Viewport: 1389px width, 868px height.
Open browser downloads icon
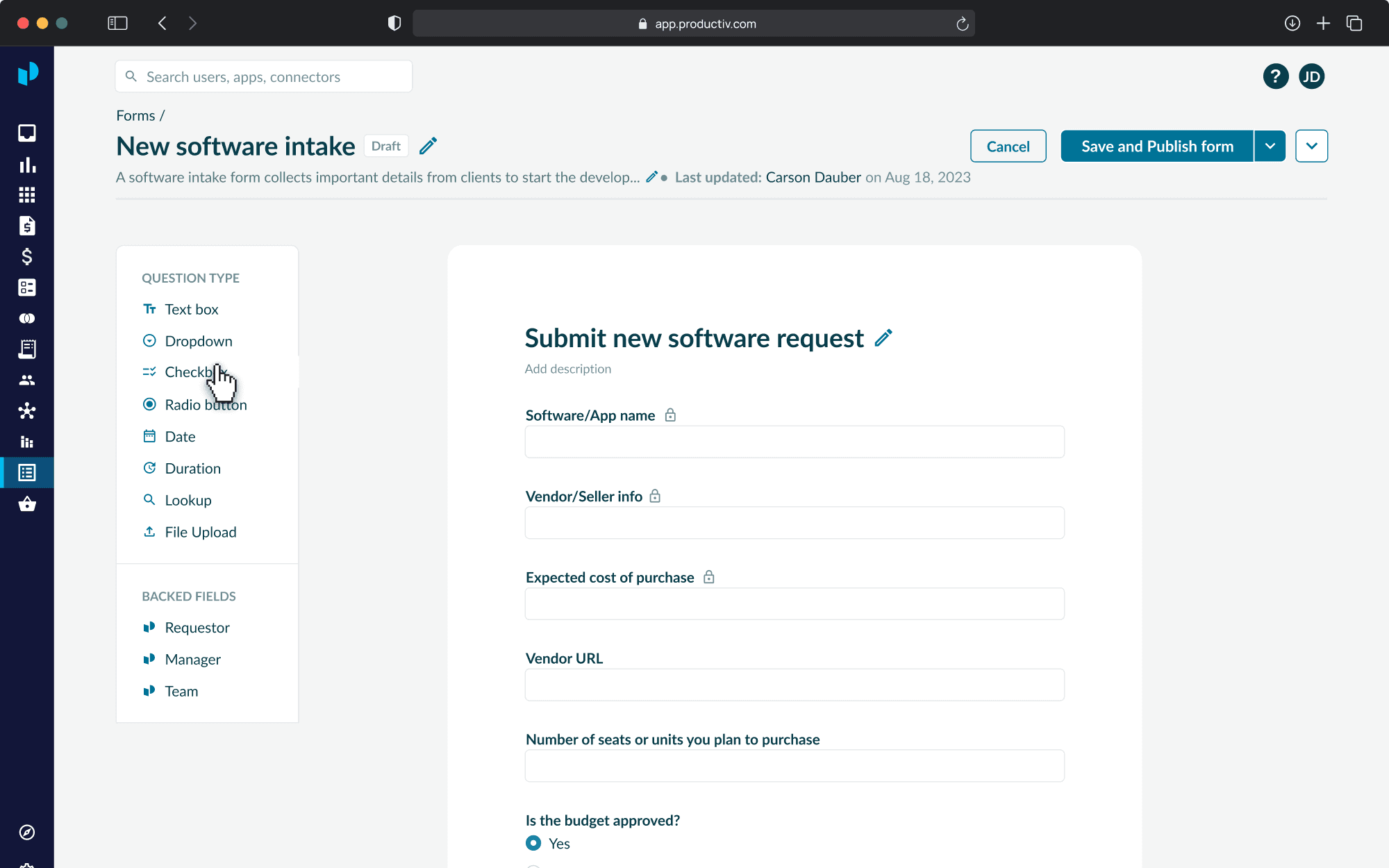point(1292,24)
